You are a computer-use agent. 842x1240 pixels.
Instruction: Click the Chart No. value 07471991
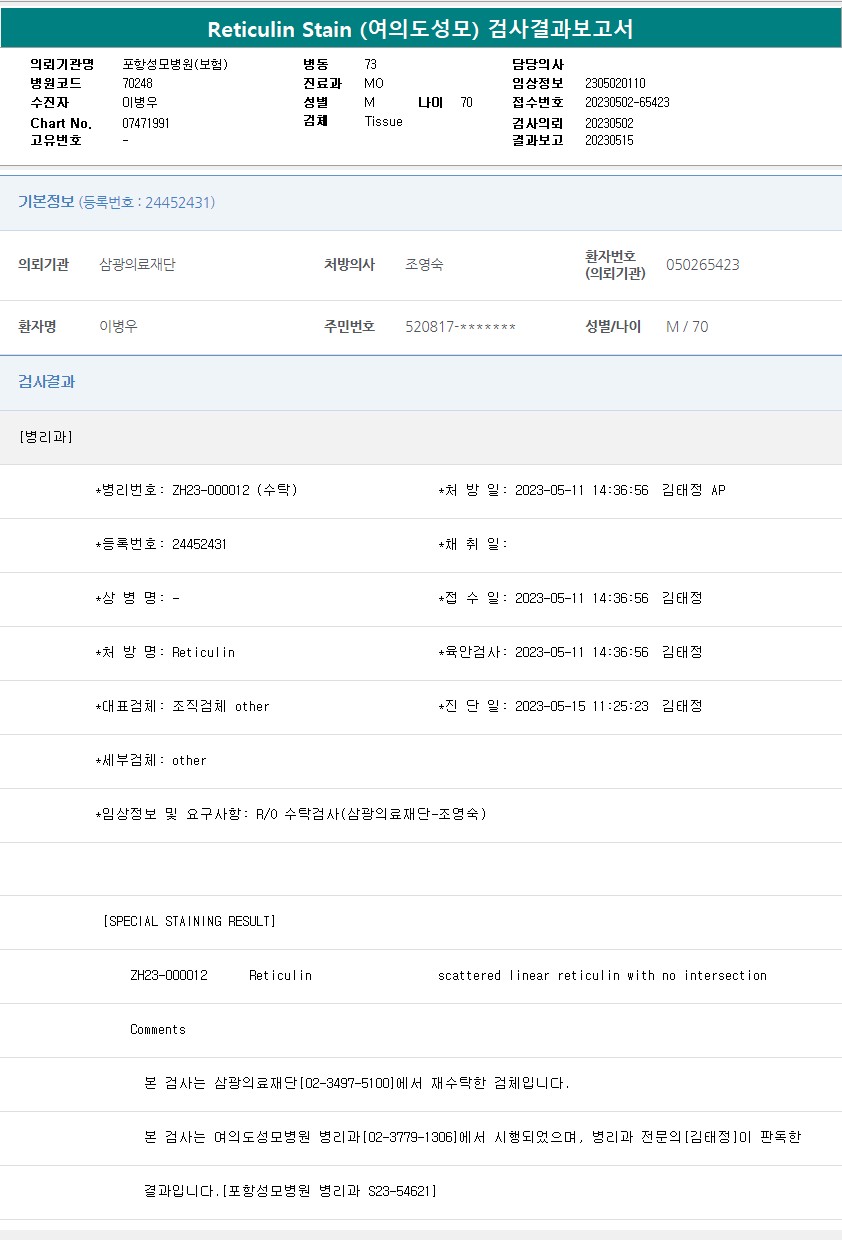(x=146, y=123)
